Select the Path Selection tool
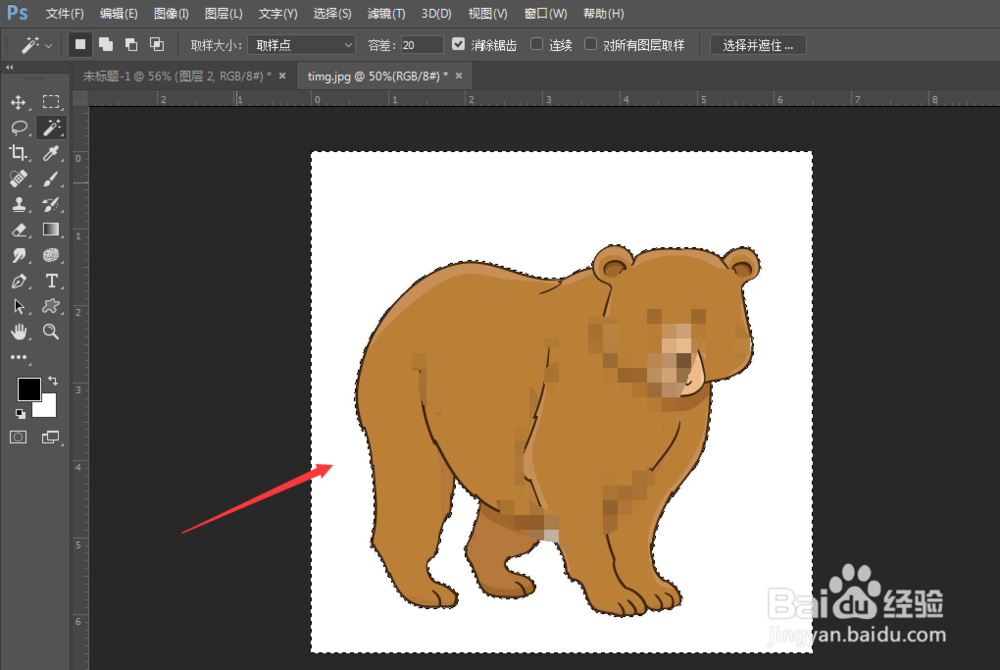The image size is (1000, 670). point(18,306)
